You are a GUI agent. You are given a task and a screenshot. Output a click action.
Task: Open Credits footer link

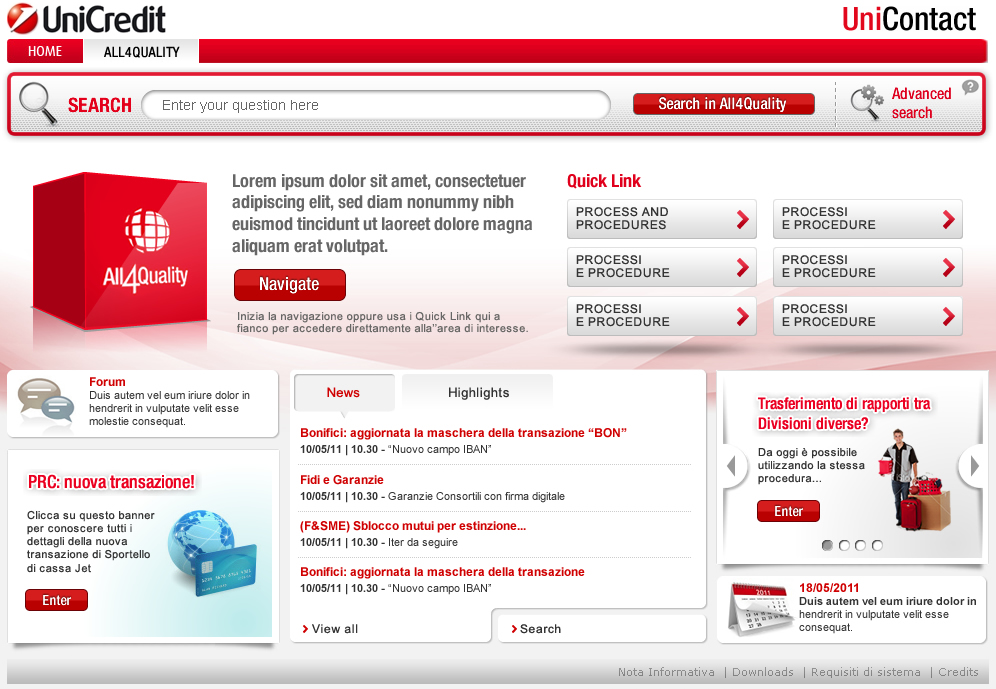[x=958, y=672]
